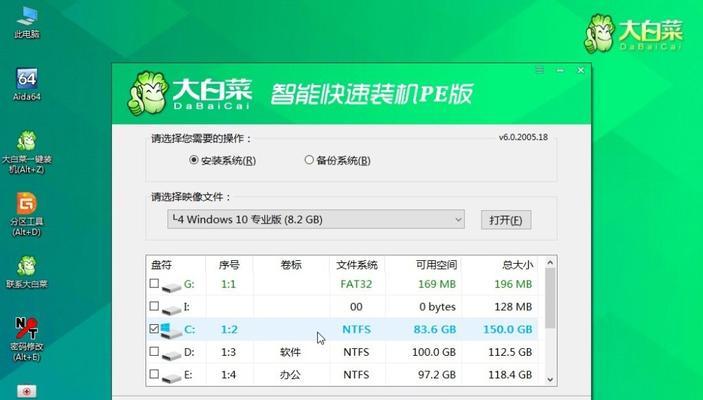Sort by the 卷标 column header
703x400 pixels.
(x=291, y=265)
